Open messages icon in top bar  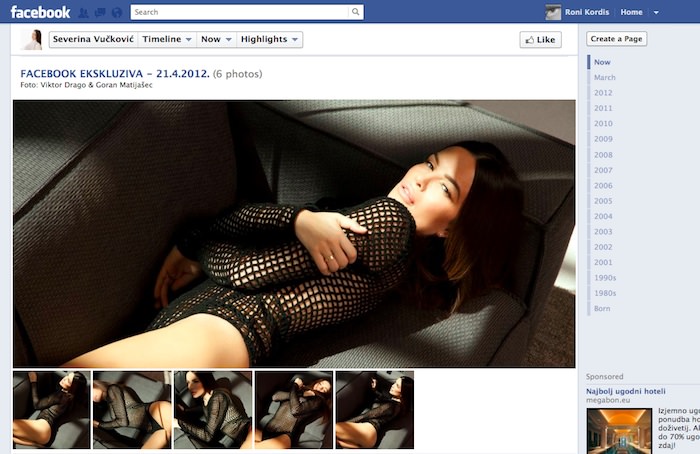(100, 13)
